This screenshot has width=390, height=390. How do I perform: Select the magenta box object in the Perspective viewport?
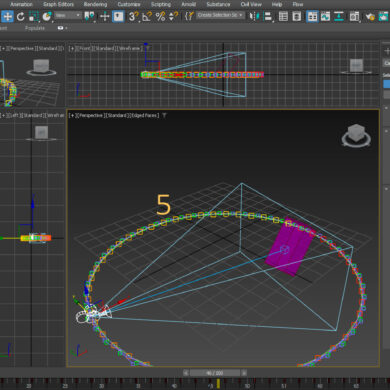(x=291, y=247)
